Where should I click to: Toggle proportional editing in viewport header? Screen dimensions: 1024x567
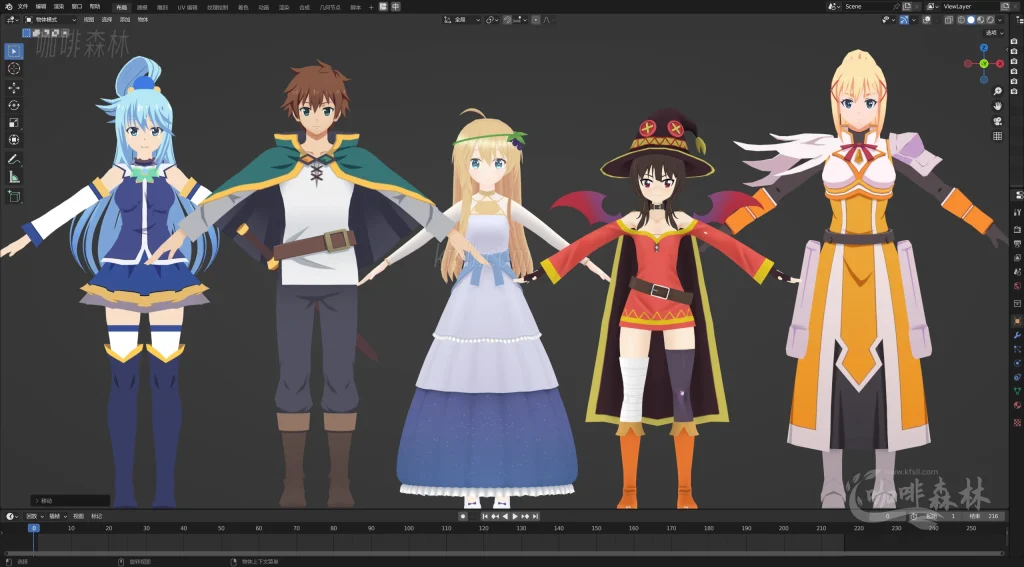click(536, 20)
